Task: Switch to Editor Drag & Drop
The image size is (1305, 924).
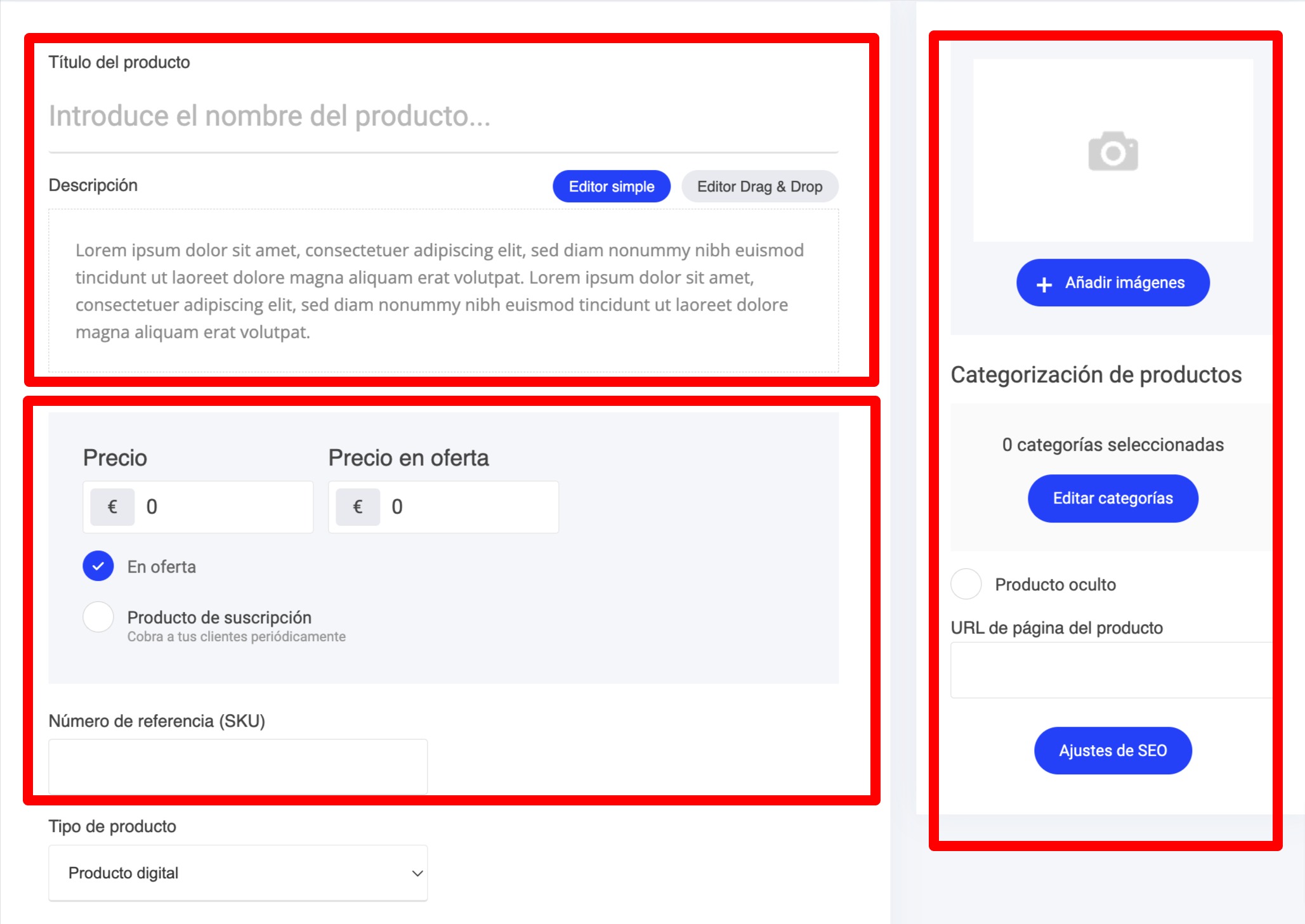Action: coord(759,186)
